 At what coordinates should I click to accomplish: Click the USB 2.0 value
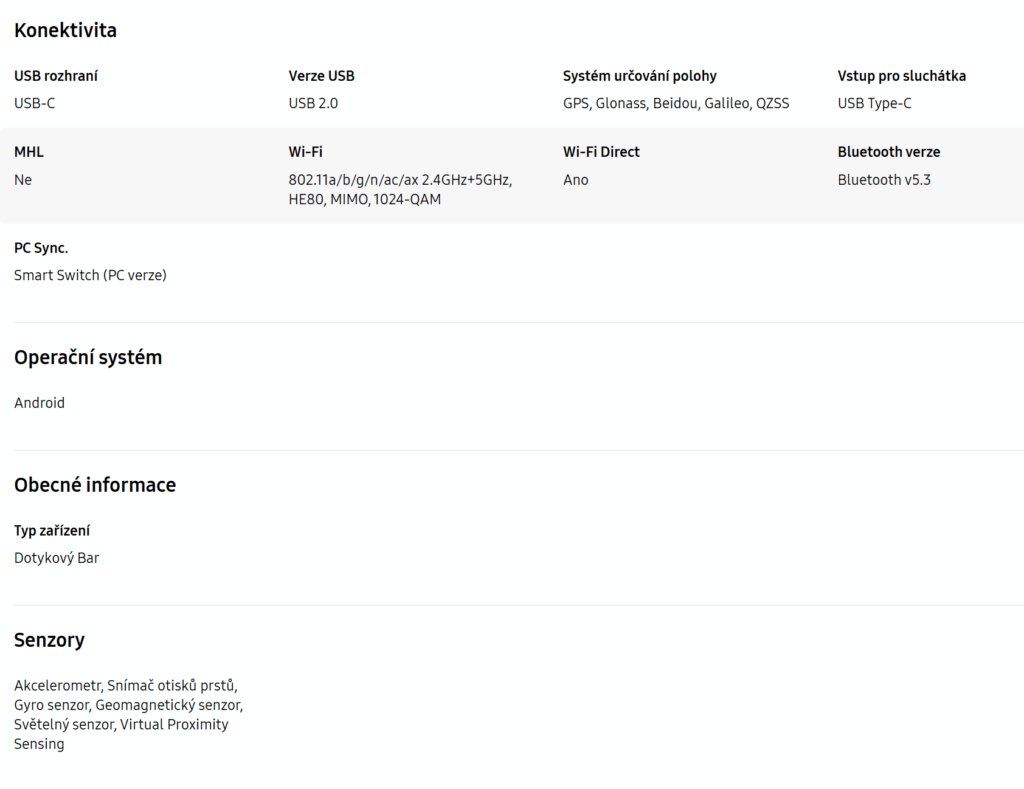(x=320, y=103)
